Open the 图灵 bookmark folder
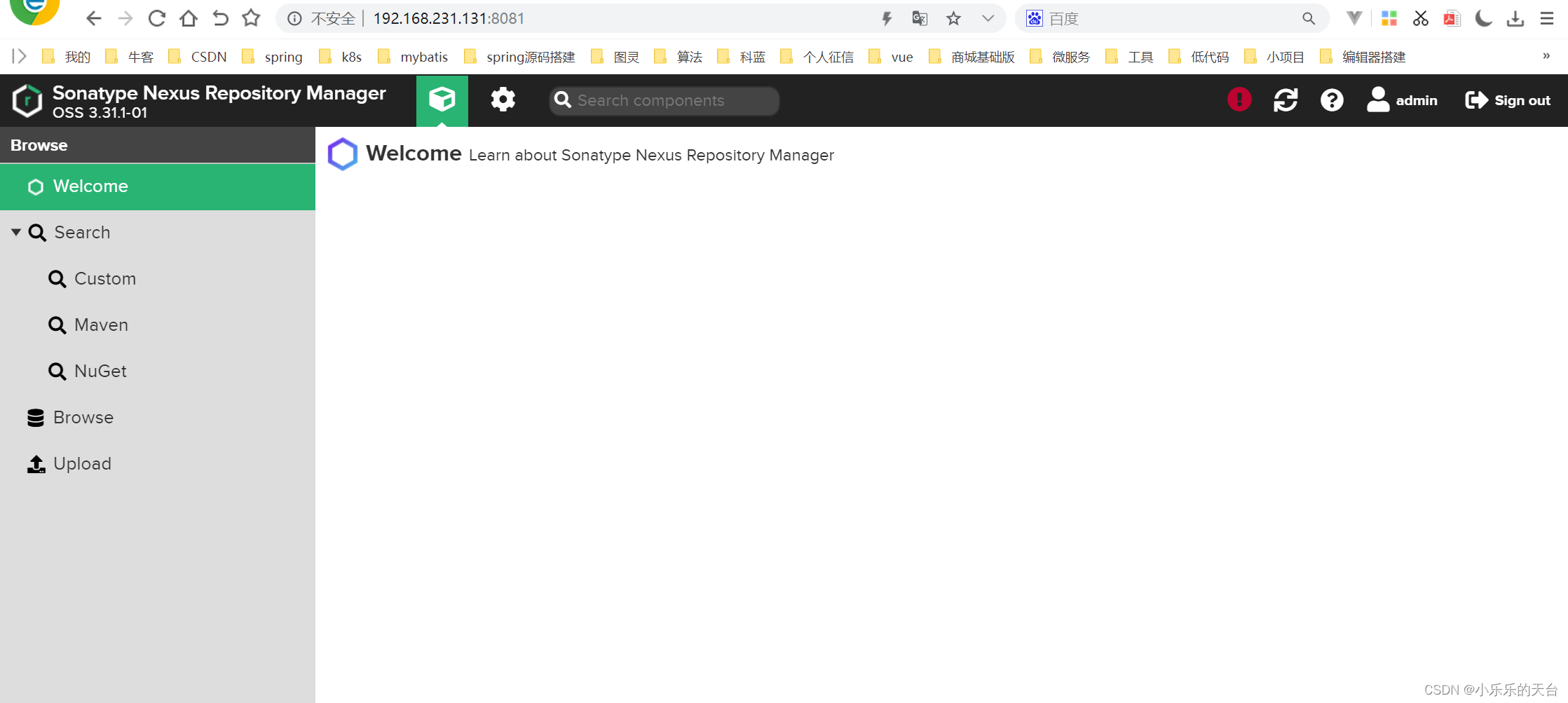Viewport: 1568px width, 703px height. (615, 57)
